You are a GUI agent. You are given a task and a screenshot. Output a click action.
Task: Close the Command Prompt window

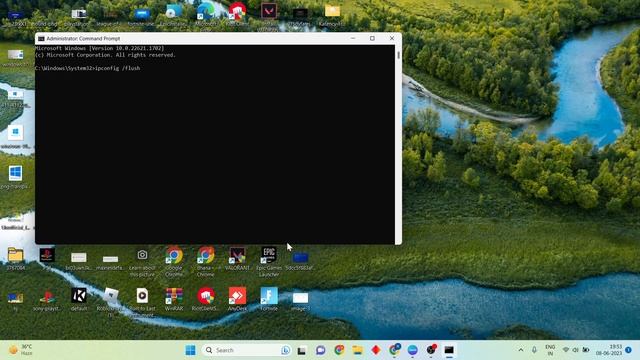[392, 38]
